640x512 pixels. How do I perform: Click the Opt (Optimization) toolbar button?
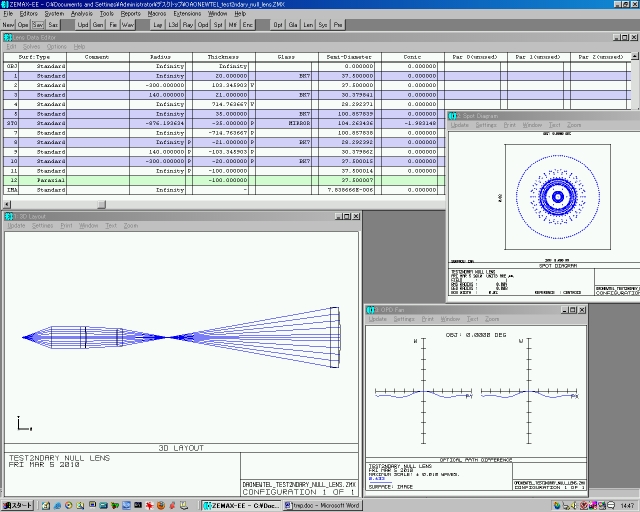(278, 25)
